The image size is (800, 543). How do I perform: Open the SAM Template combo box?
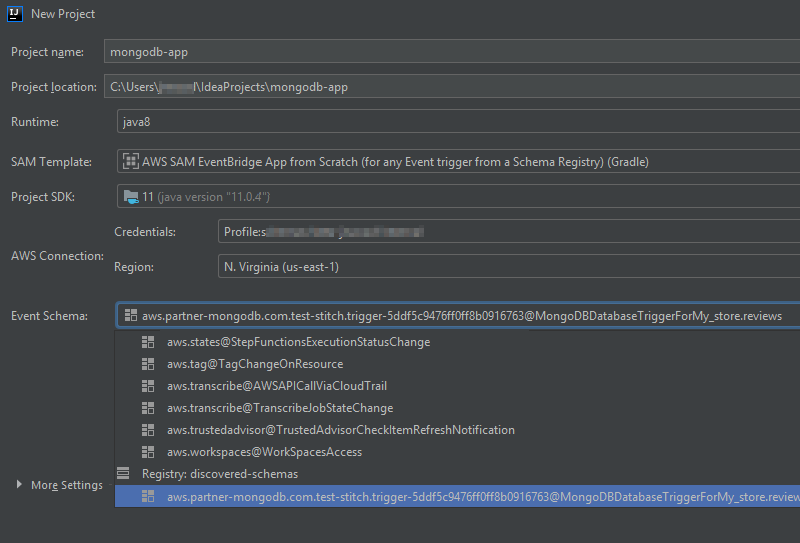coord(458,162)
